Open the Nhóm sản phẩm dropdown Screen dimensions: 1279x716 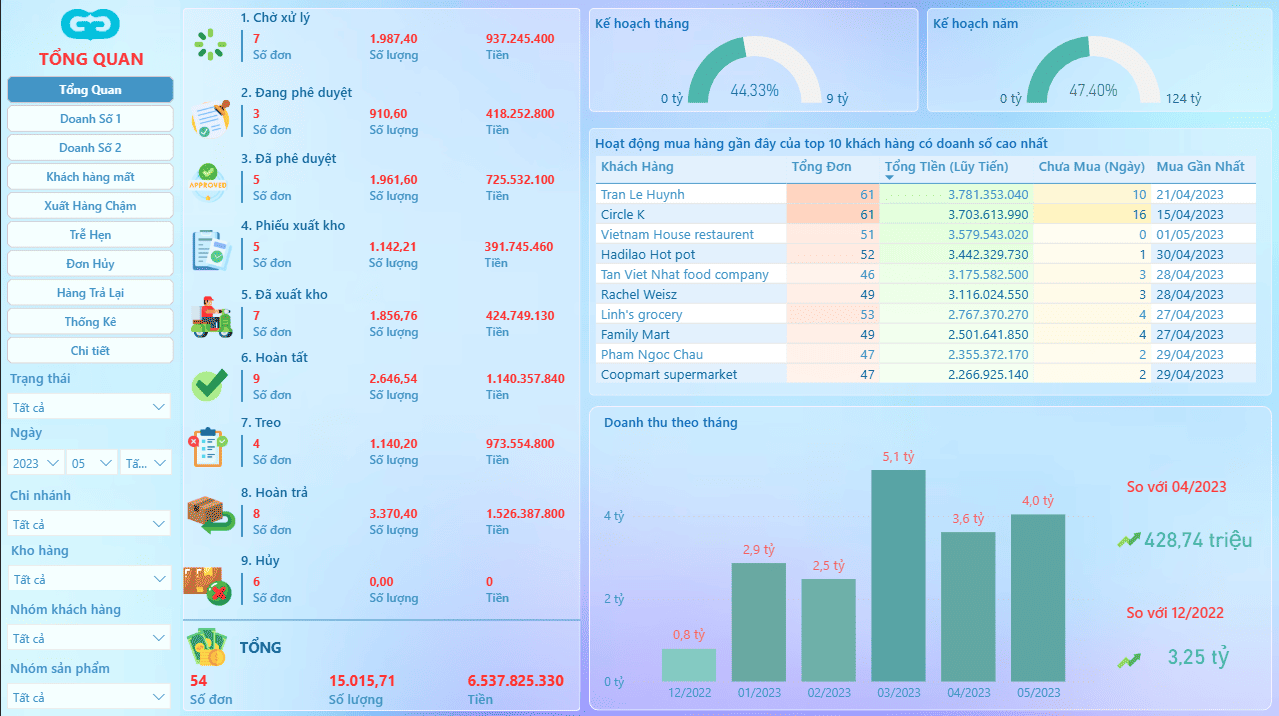[89, 697]
